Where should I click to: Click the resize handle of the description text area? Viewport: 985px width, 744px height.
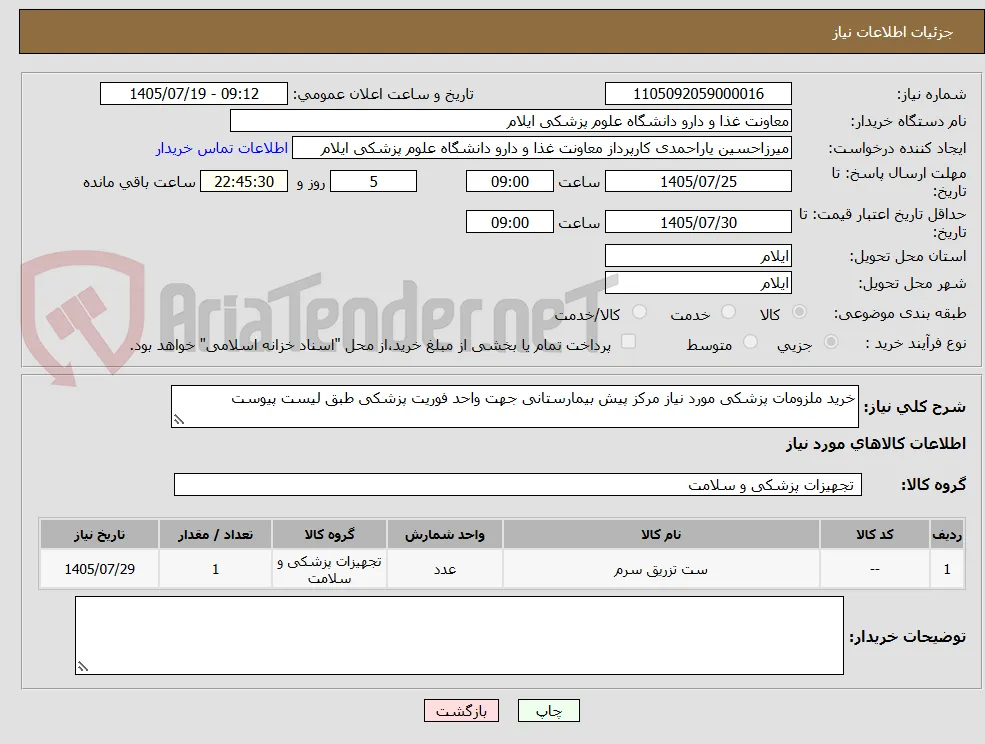pyautogui.click(x=179, y=420)
